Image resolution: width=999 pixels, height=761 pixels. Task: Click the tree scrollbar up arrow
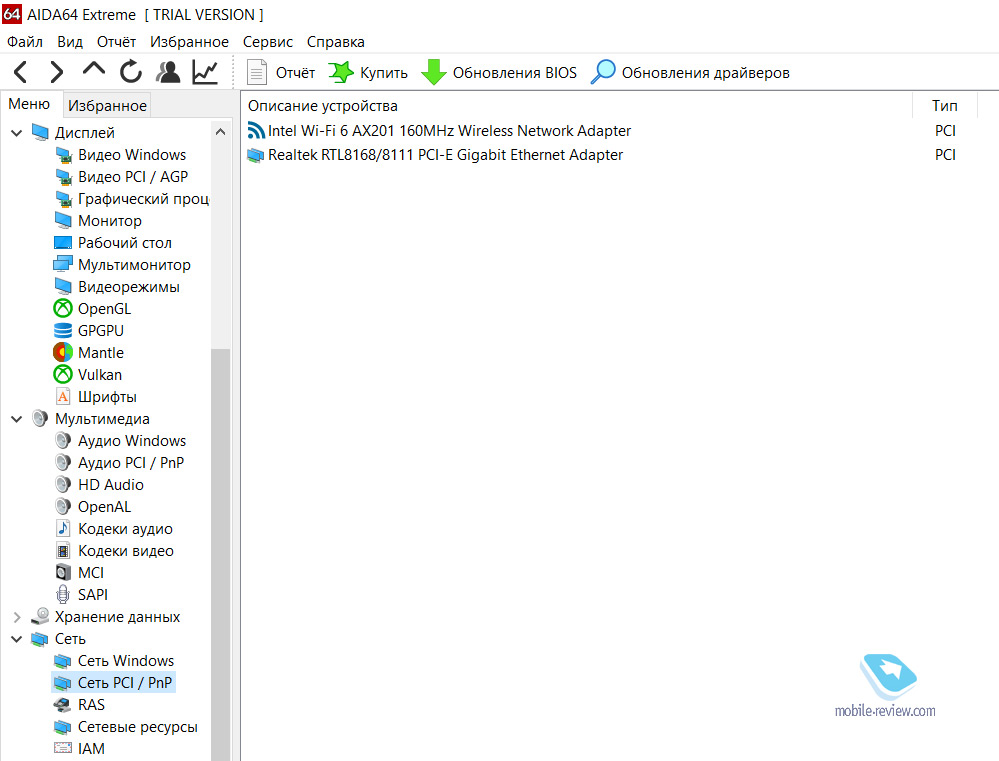(x=220, y=132)
